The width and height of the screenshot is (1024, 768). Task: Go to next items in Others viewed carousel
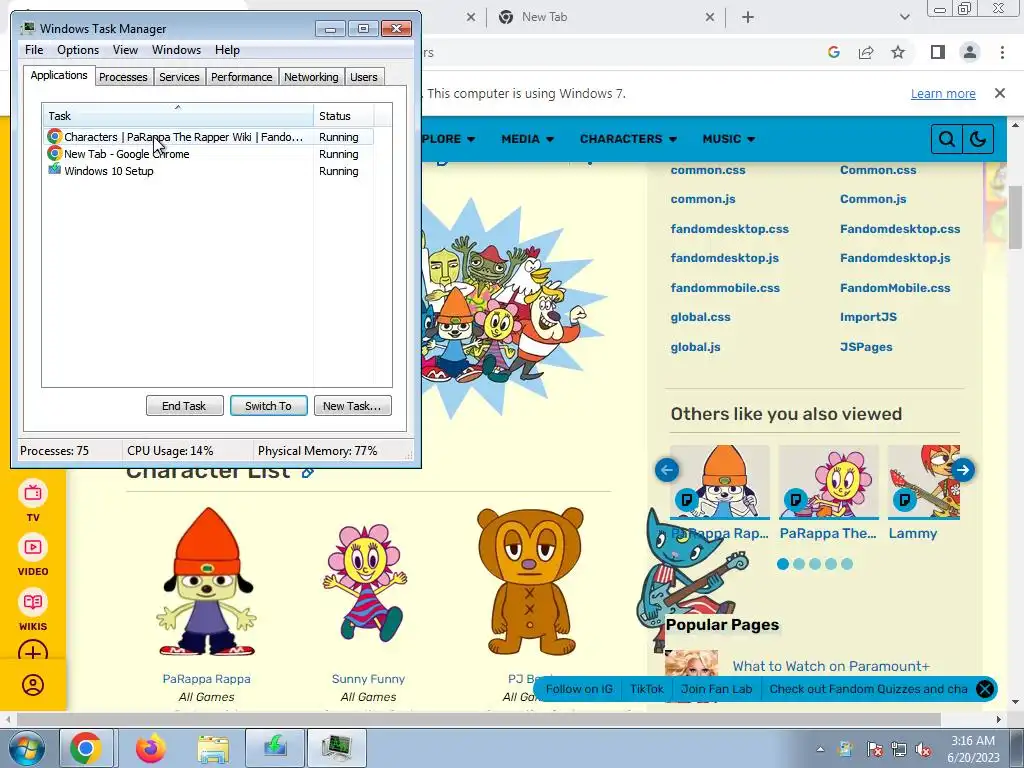click(x=963, y=470)
